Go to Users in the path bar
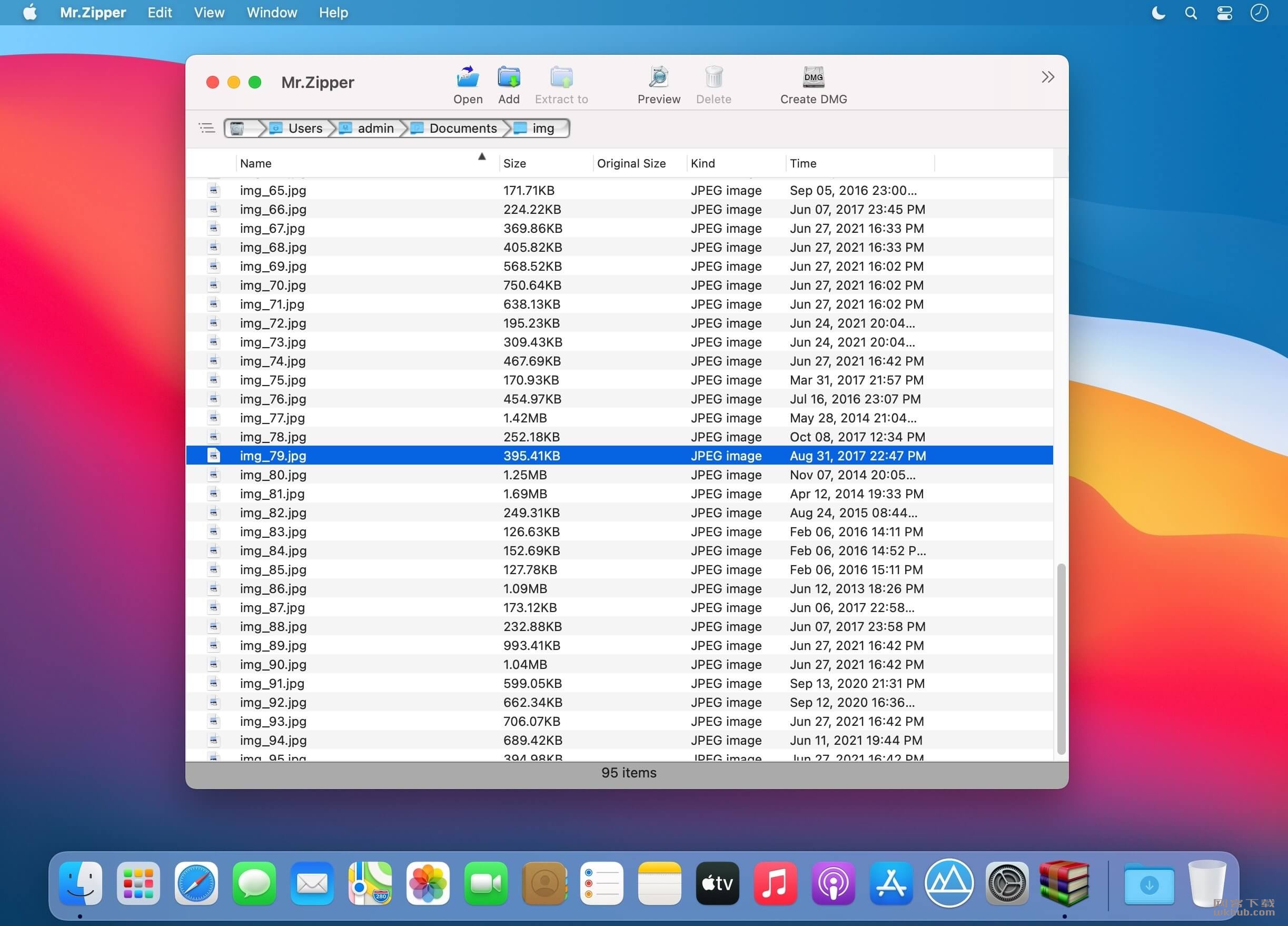The image size is (1288, 926). pyautogui.click(x=297, y=129)
